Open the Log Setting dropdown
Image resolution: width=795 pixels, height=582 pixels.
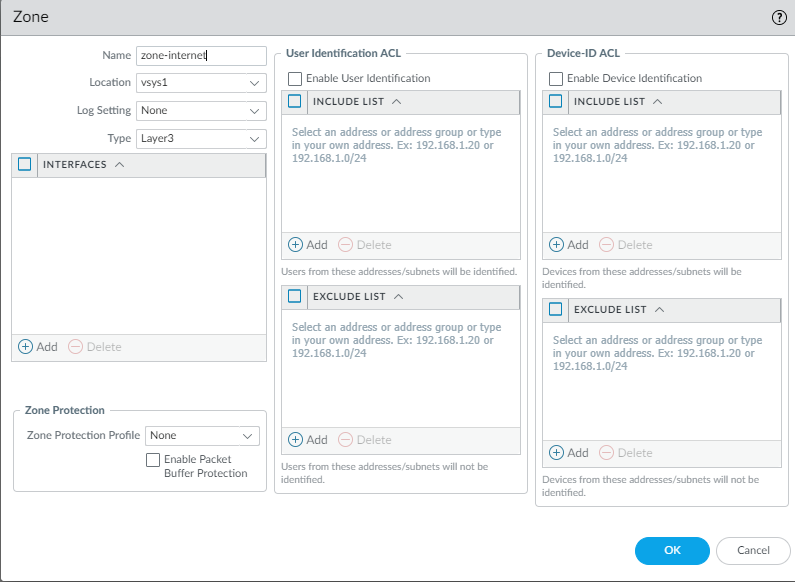[200, 110]
